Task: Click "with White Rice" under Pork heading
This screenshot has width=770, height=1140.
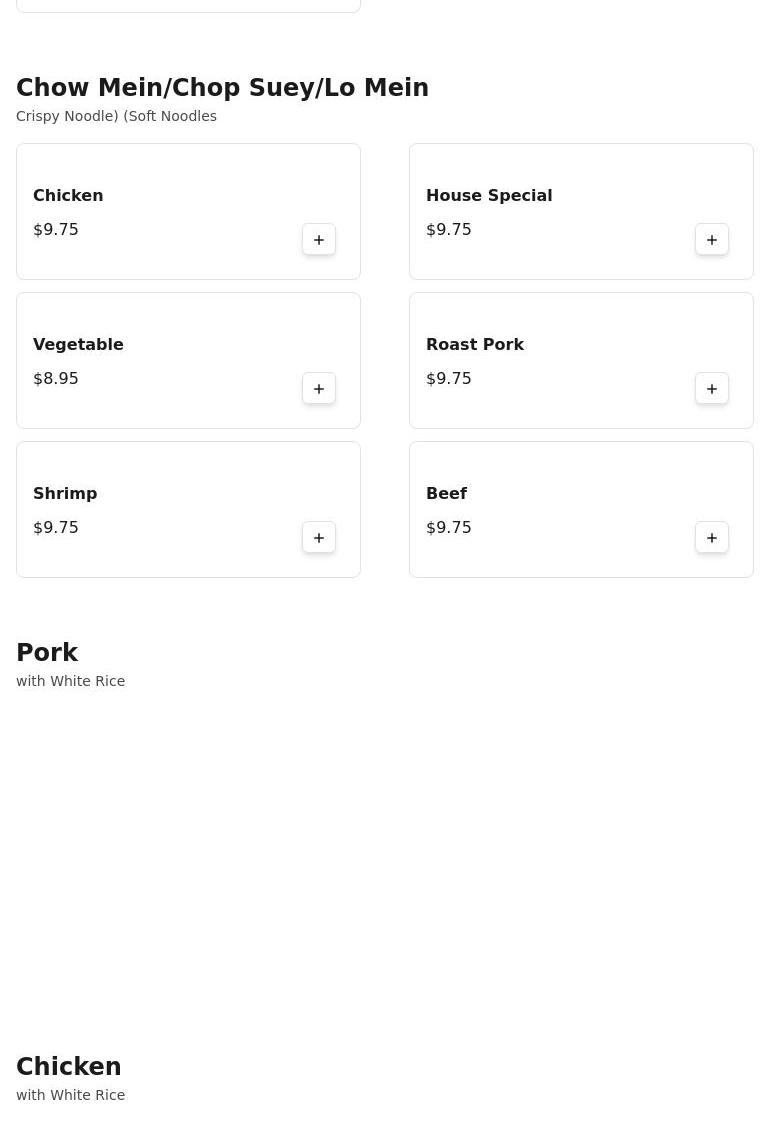Action: pyautogui.click(x=71, y=681)
